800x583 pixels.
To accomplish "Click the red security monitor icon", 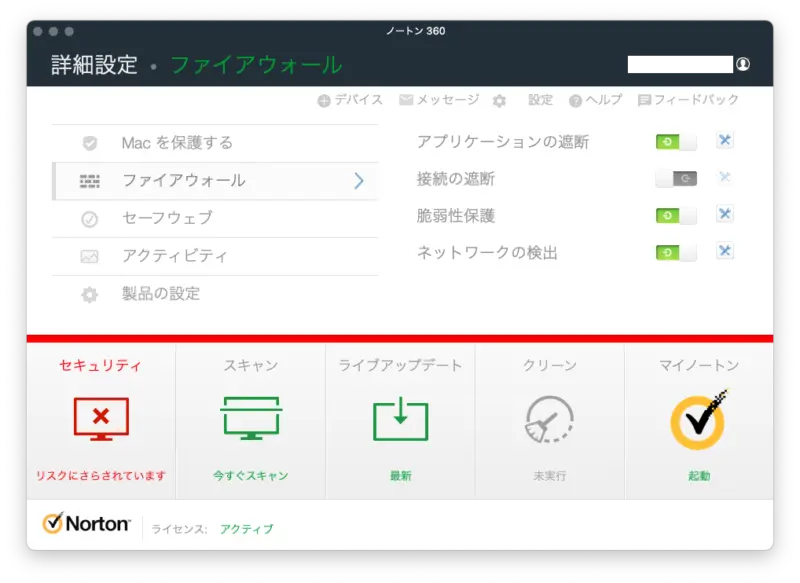I will (x=101, y=419).
